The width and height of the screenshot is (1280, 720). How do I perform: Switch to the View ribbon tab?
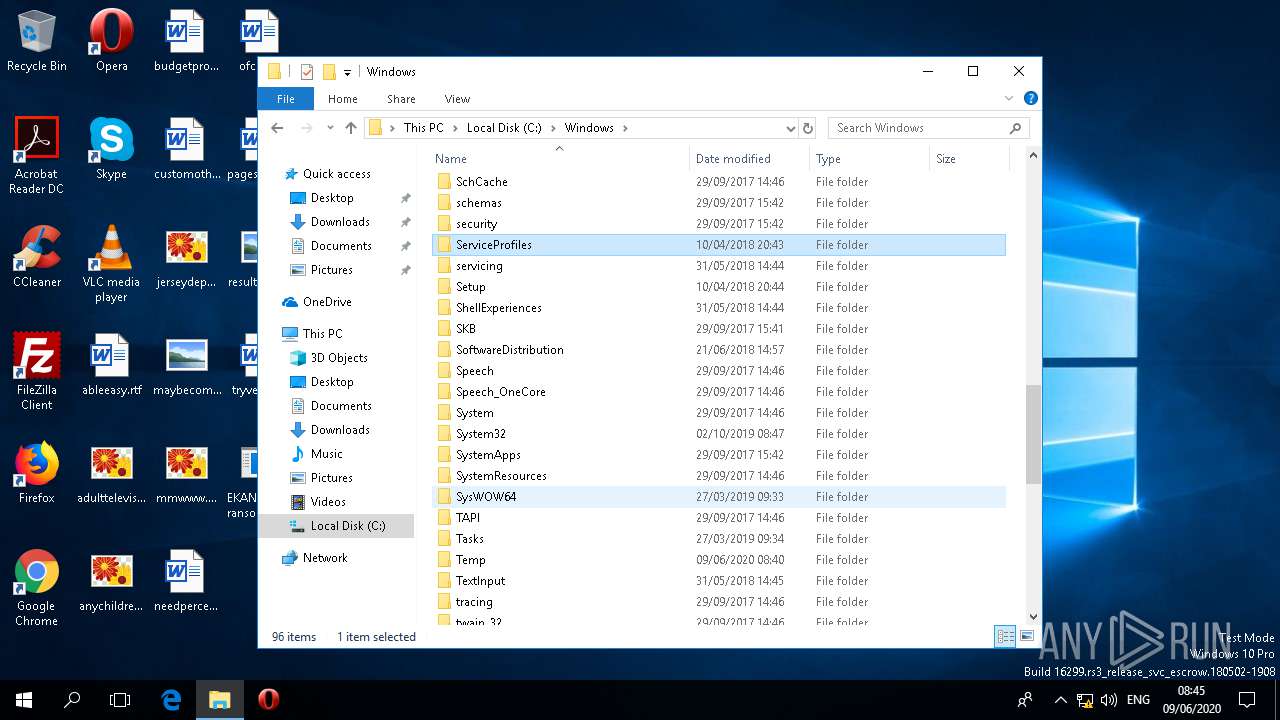tap(457, 99)
